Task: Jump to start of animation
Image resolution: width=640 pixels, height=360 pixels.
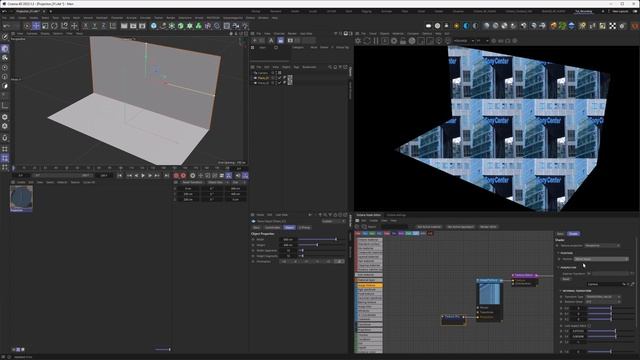Action: [120, 176]
